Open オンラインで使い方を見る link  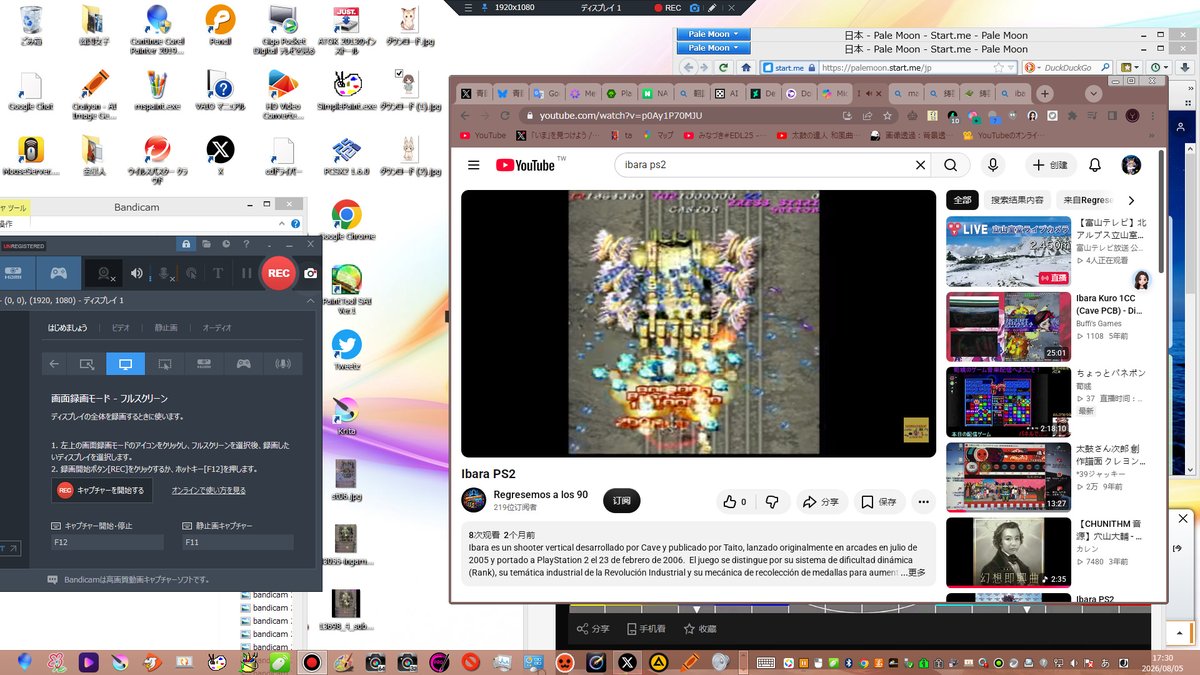(x=208, y=490)
